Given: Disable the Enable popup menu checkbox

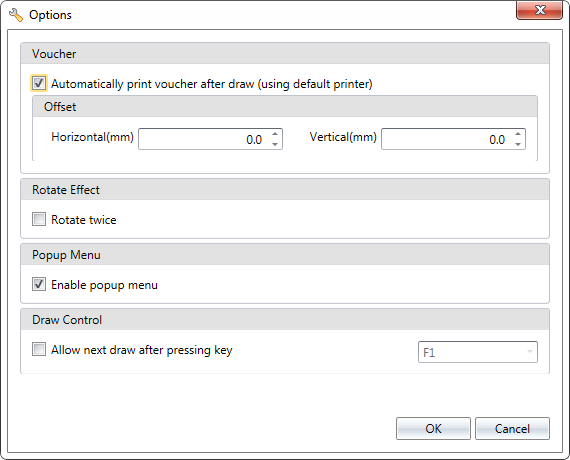Looking at the screenshot, I should click(39, 284).
